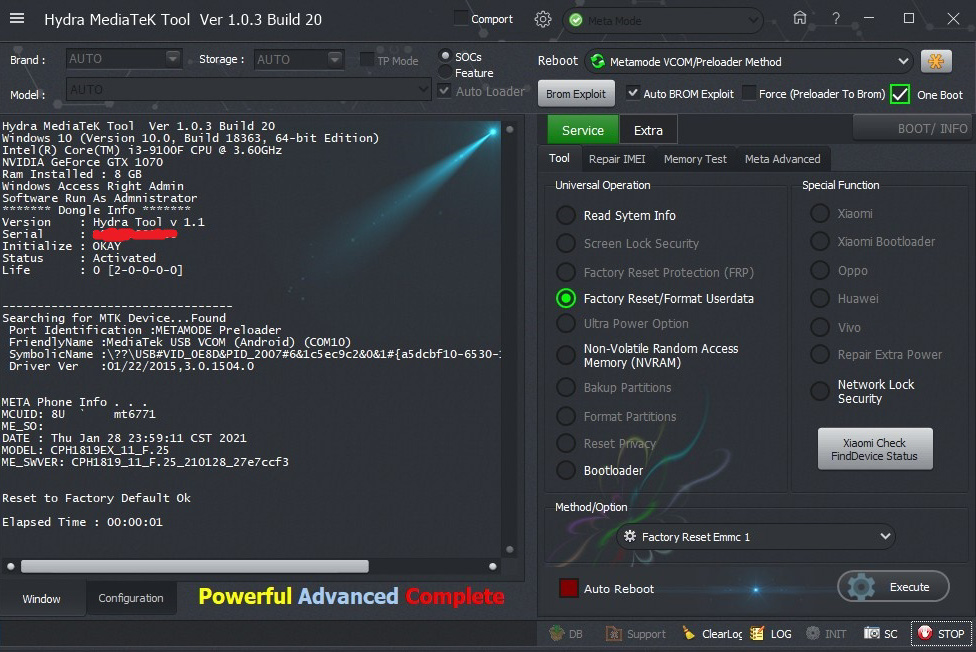Screen dimensions: 976x652
Task: Uncheck Auto BROM Exploit
Action: [x=632, y=93]
